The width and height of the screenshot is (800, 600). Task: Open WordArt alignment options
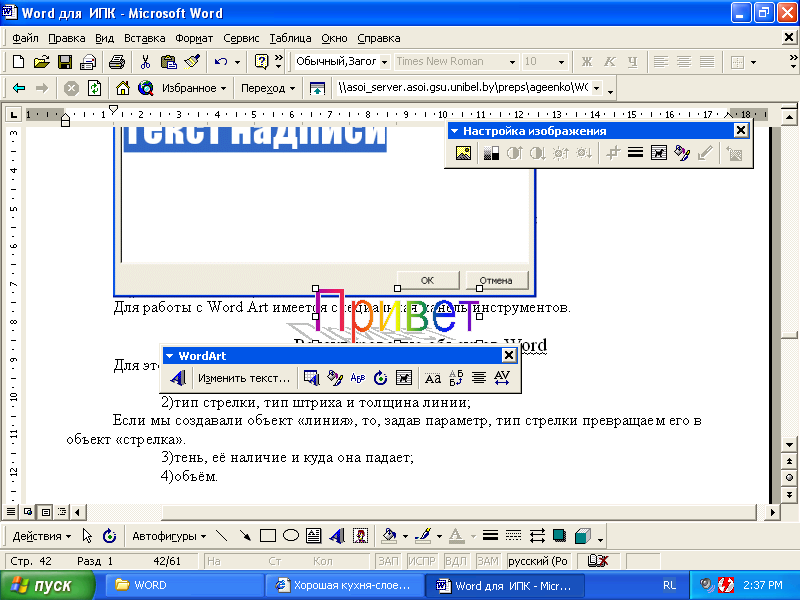pyautogui.click(x=479, y=378)
